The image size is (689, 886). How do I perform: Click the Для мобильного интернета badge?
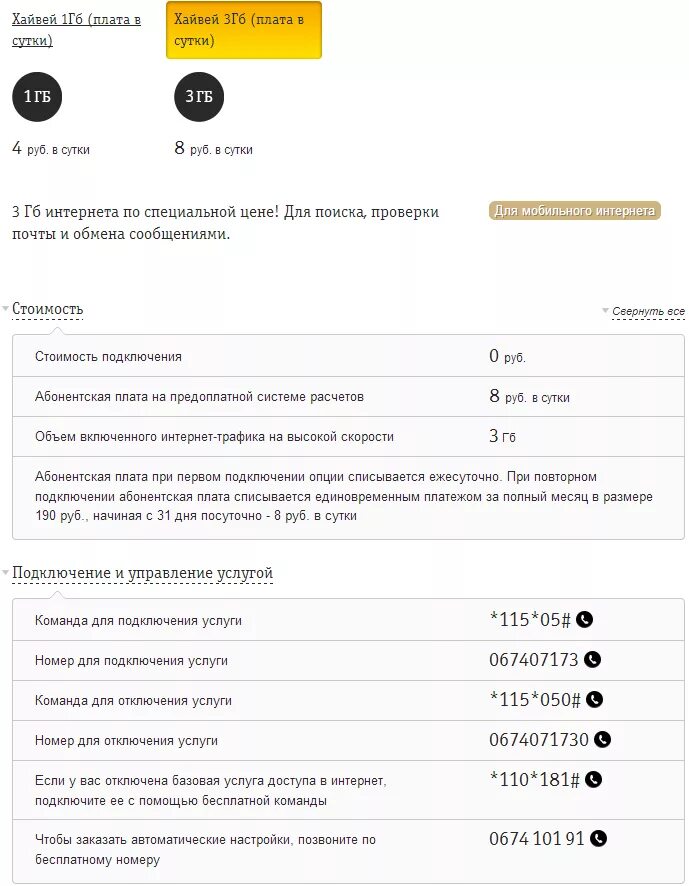pyautogui.click(x=574, y=211)
